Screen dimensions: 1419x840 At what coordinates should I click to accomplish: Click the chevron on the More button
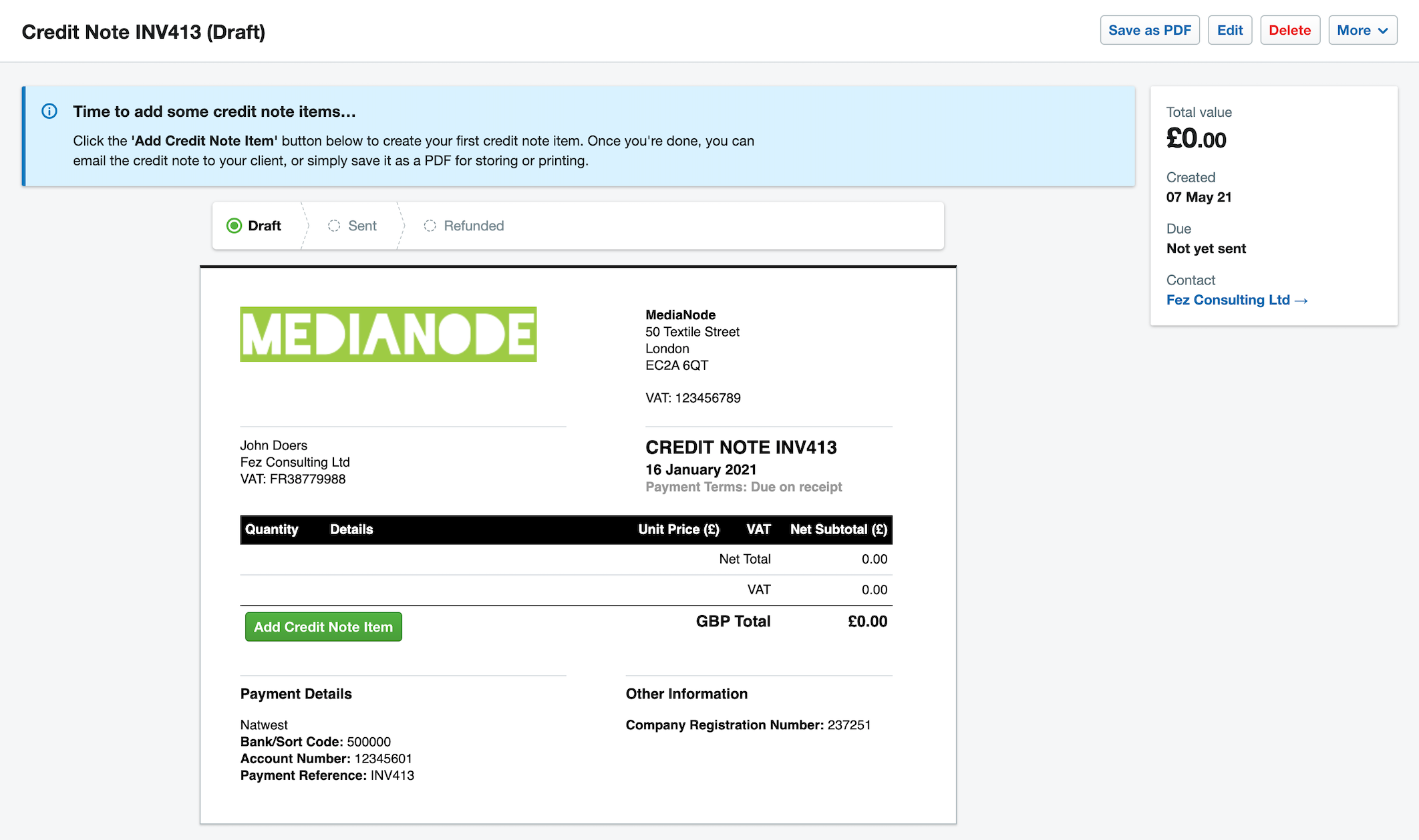[x=1383, y=31]
